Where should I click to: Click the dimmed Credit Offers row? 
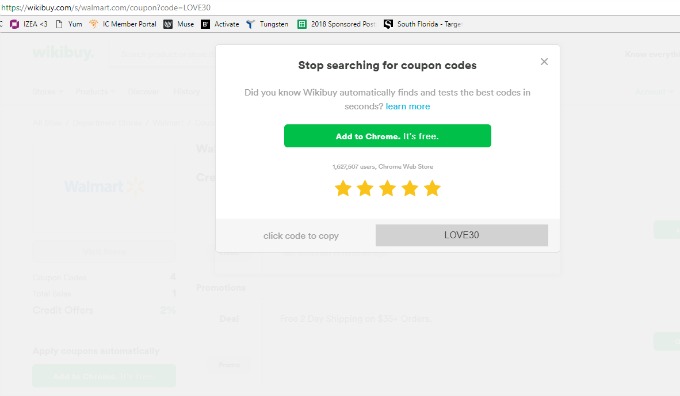coord(104,310)
